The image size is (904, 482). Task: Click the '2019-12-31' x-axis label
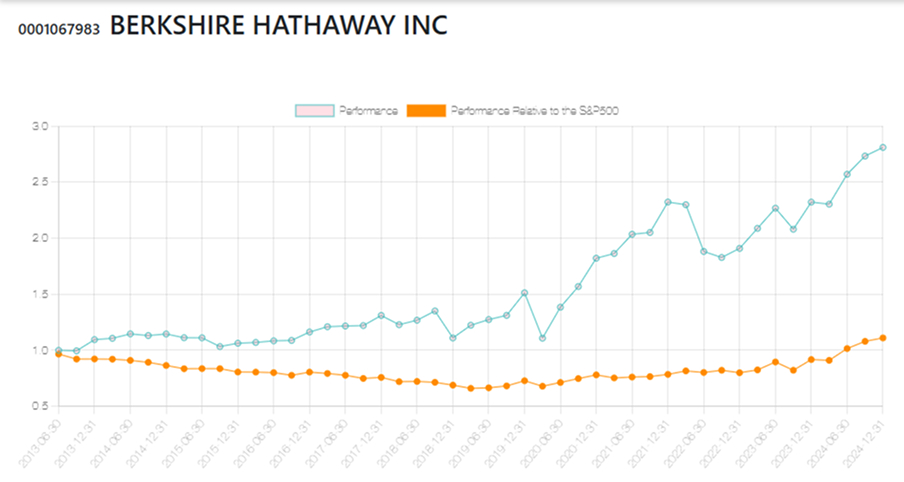point(506,444)
